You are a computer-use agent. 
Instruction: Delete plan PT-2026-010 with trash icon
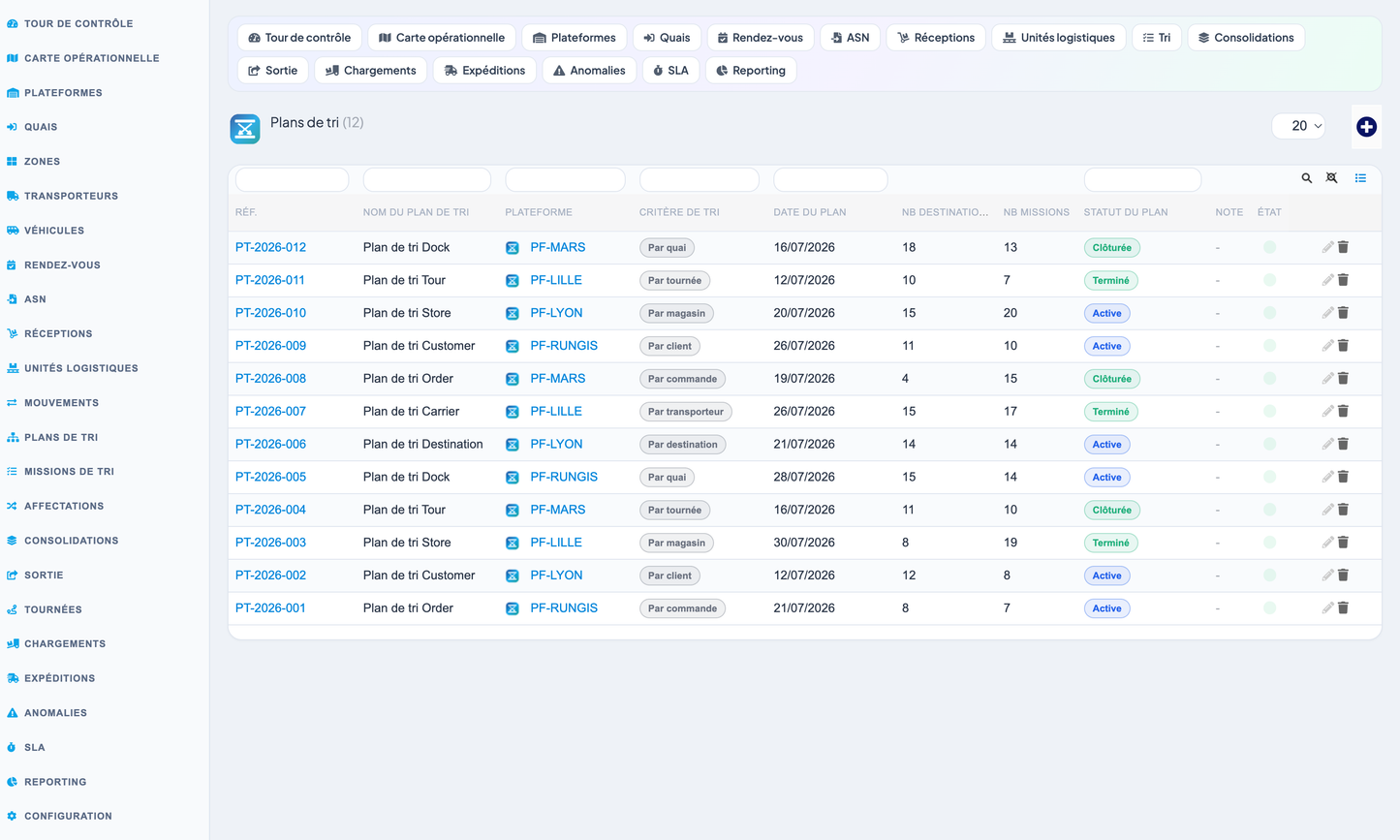pos(1344,313)
